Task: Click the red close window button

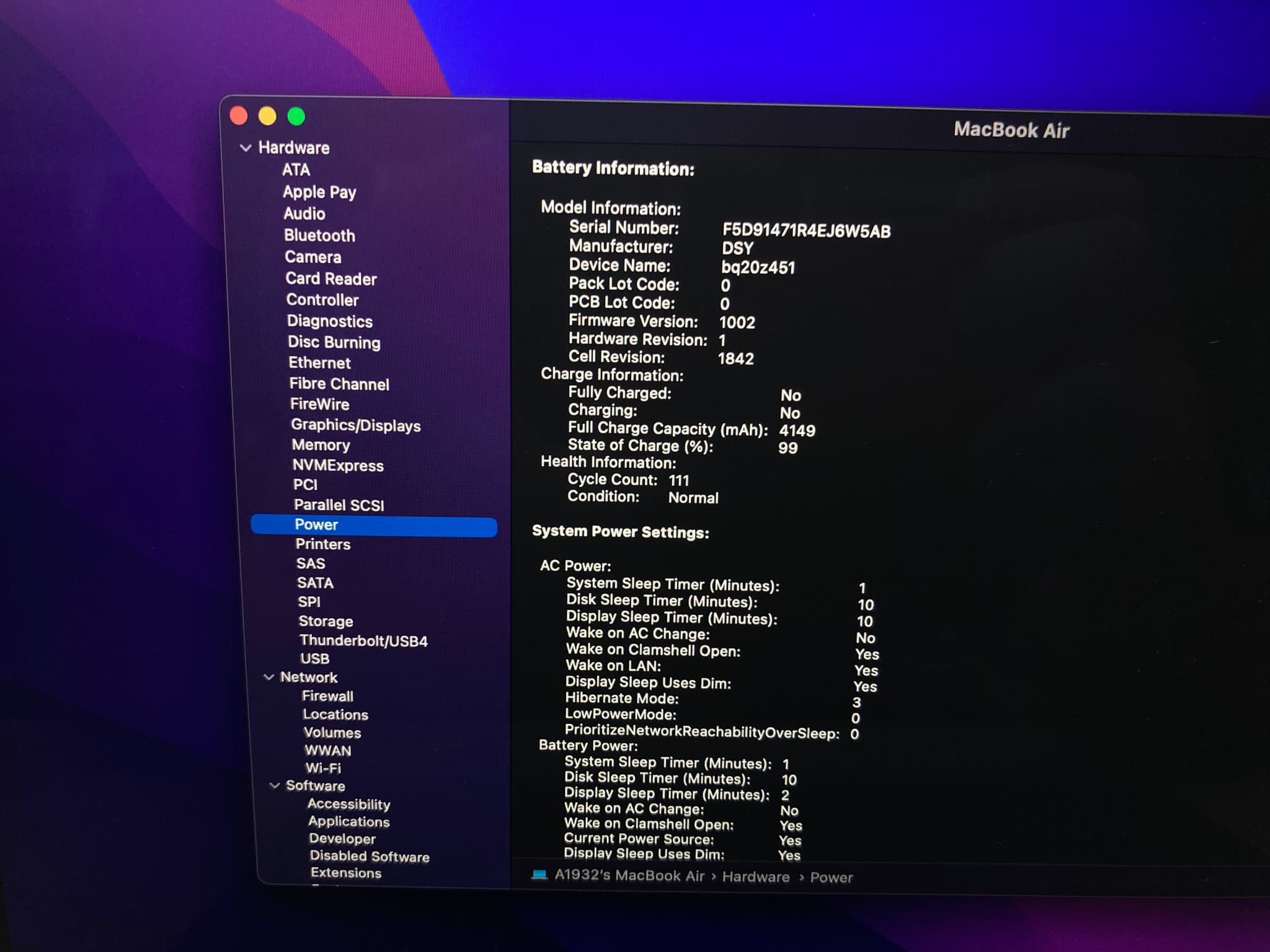Action: (239, 116)
